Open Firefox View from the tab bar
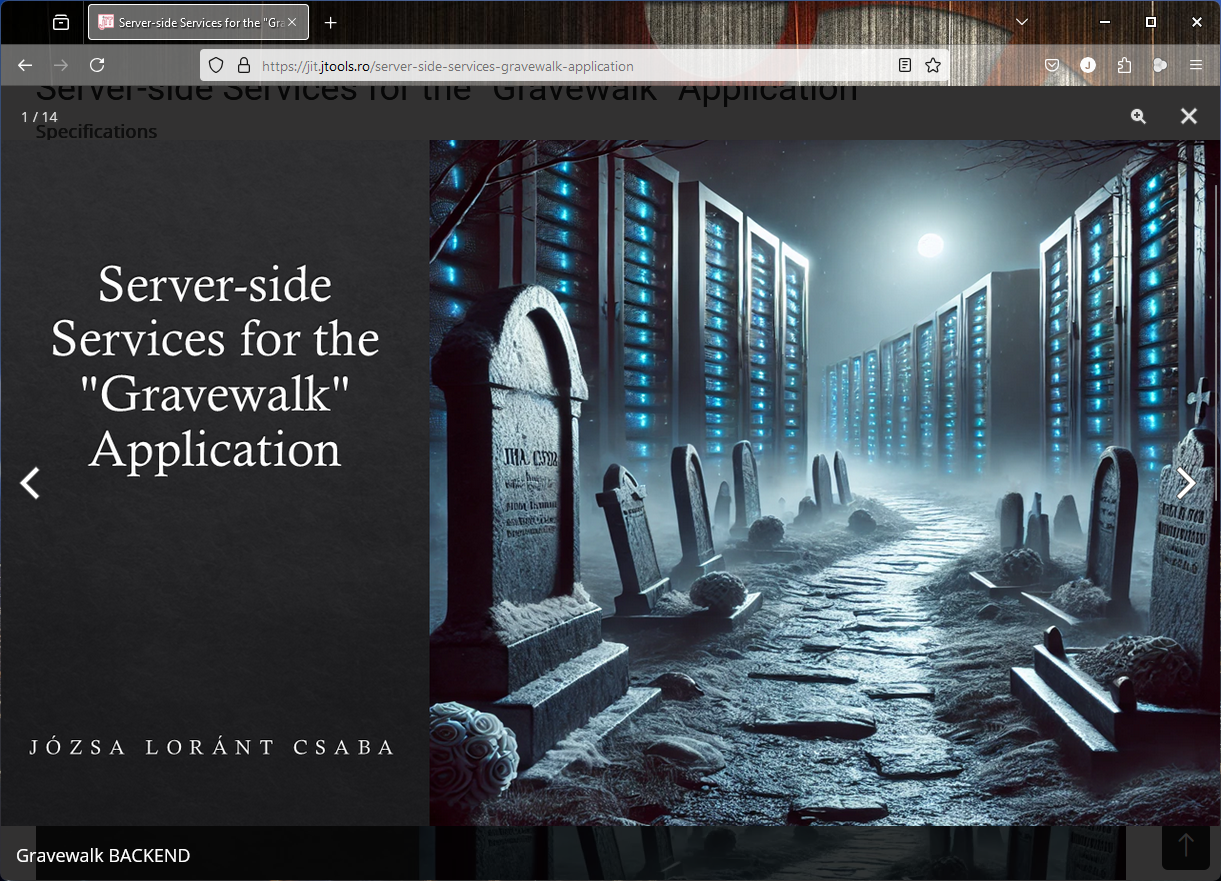Screen dimensions: 1221x881 61,22
